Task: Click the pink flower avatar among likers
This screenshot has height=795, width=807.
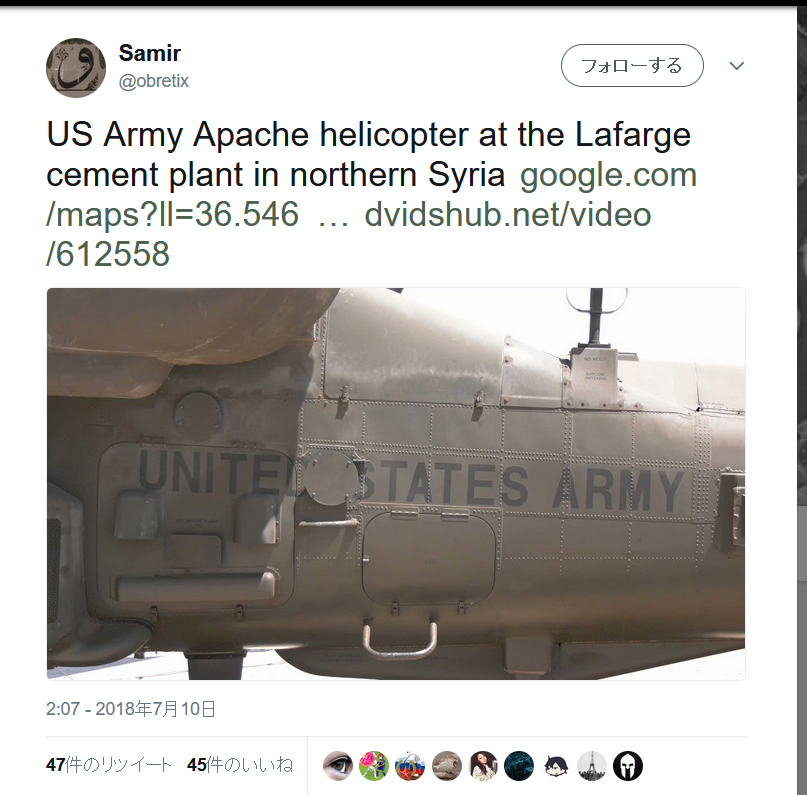Action: (374, 766)
